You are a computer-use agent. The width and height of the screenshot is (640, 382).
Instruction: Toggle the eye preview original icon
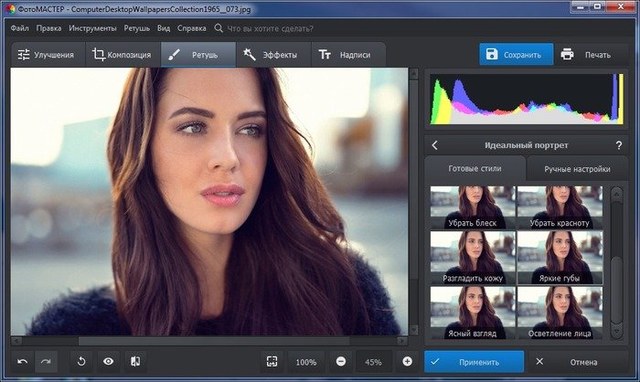coord(108,362)
